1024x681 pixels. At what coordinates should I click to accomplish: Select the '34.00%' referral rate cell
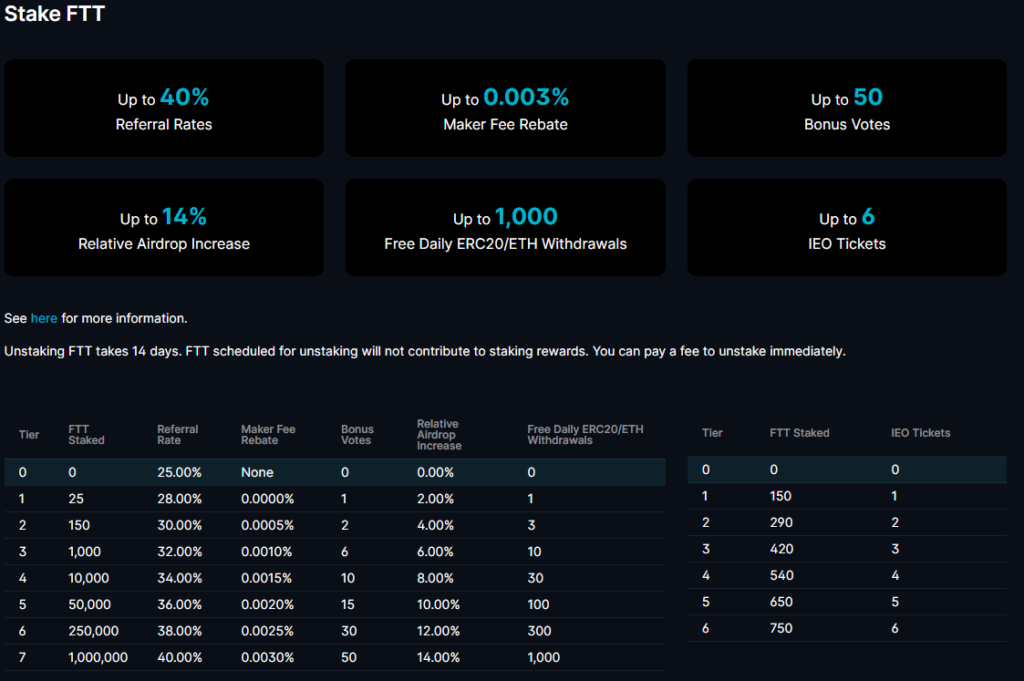179,578
